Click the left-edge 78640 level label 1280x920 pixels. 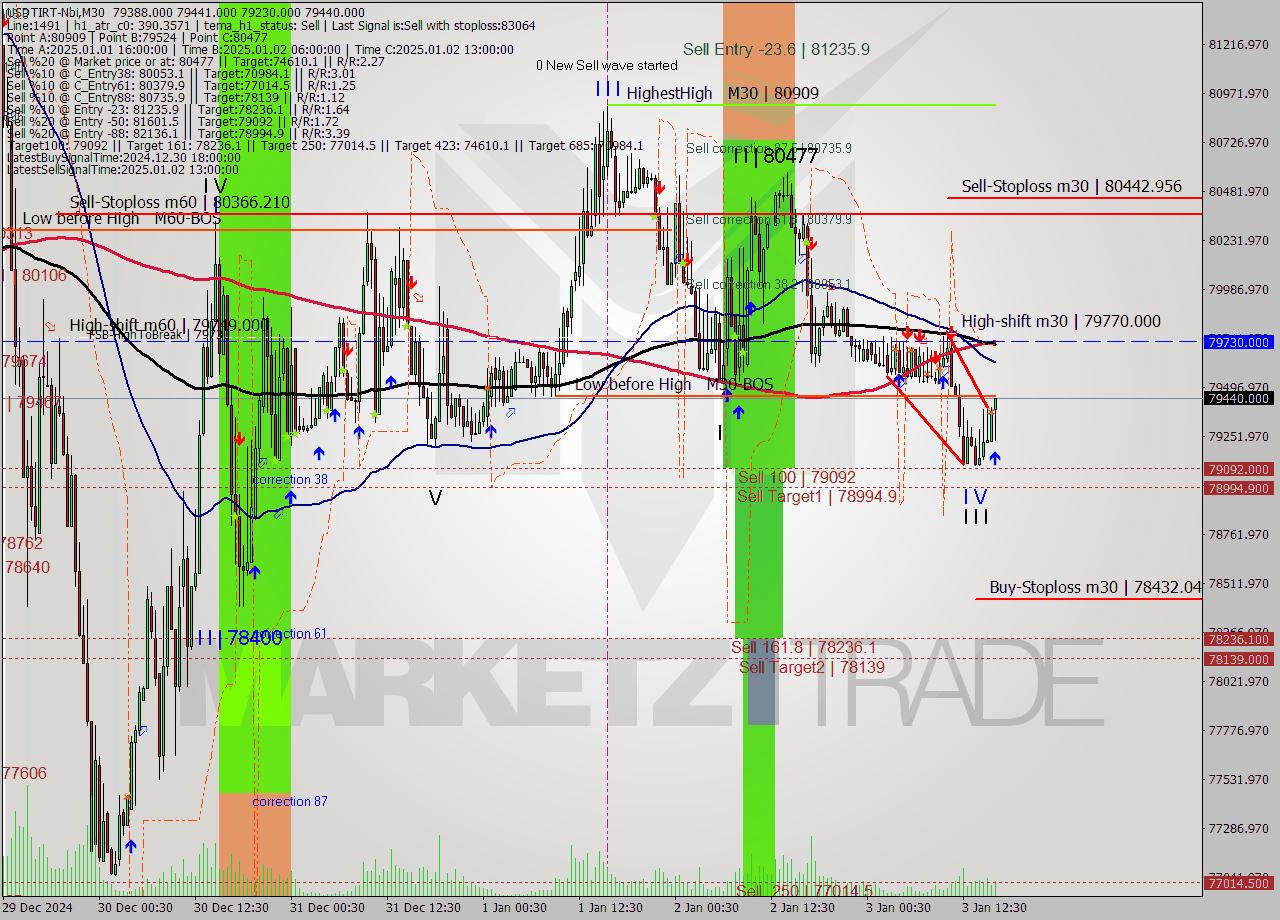pos(27,567)
